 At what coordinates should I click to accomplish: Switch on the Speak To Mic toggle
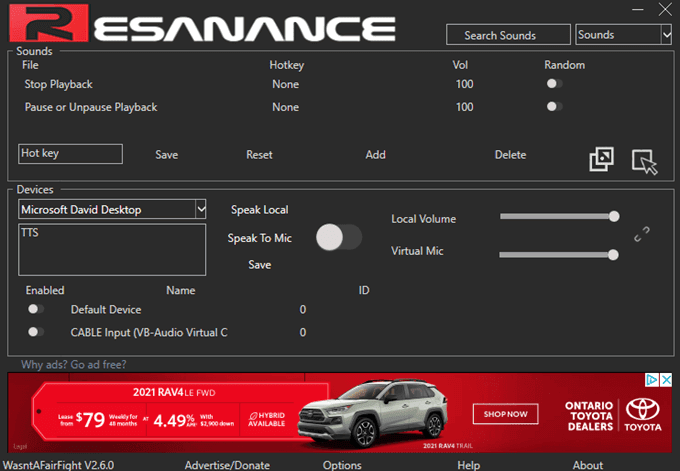338,237
